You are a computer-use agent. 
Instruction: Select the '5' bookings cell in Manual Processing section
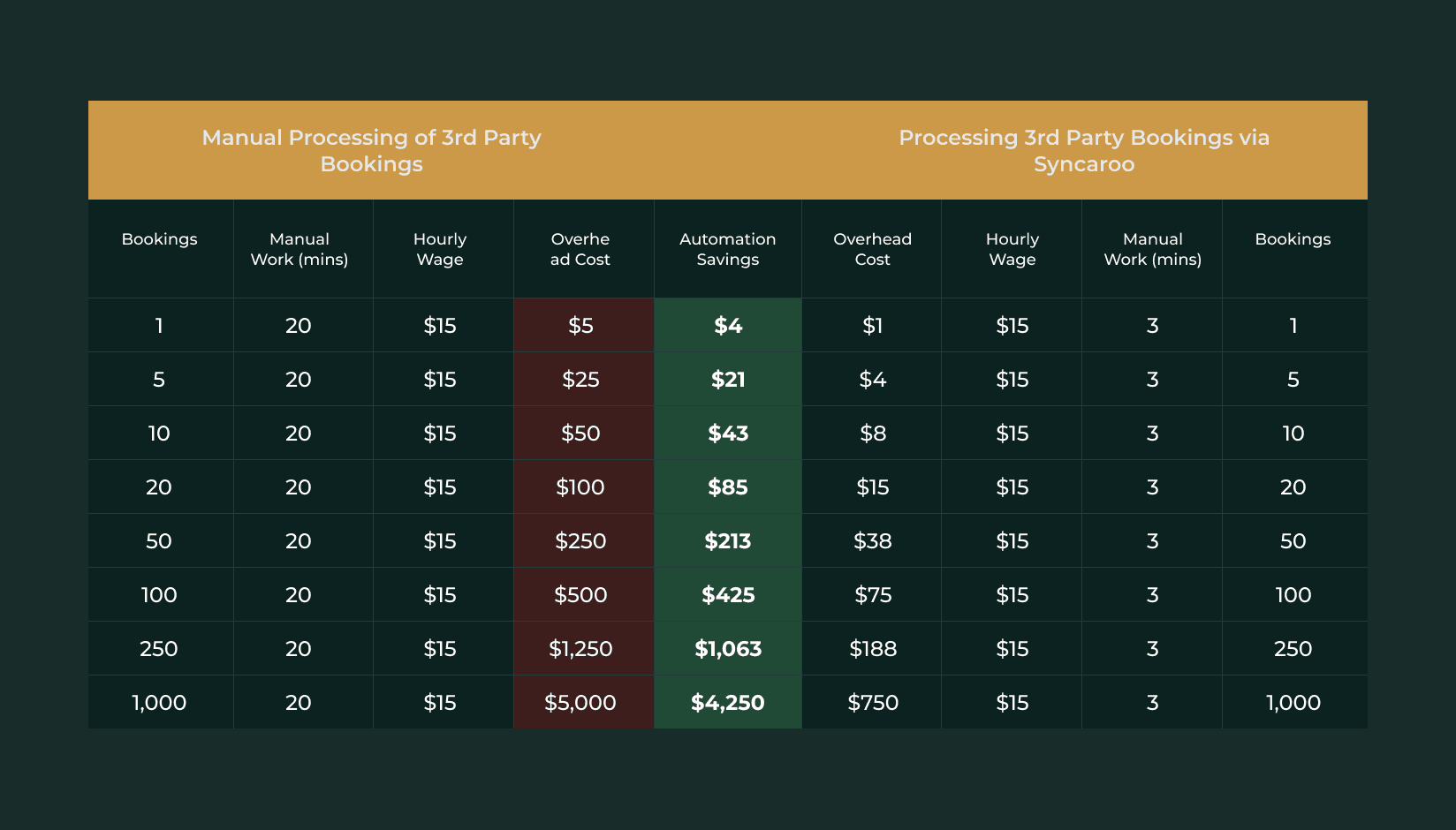(x=159, y=380)
